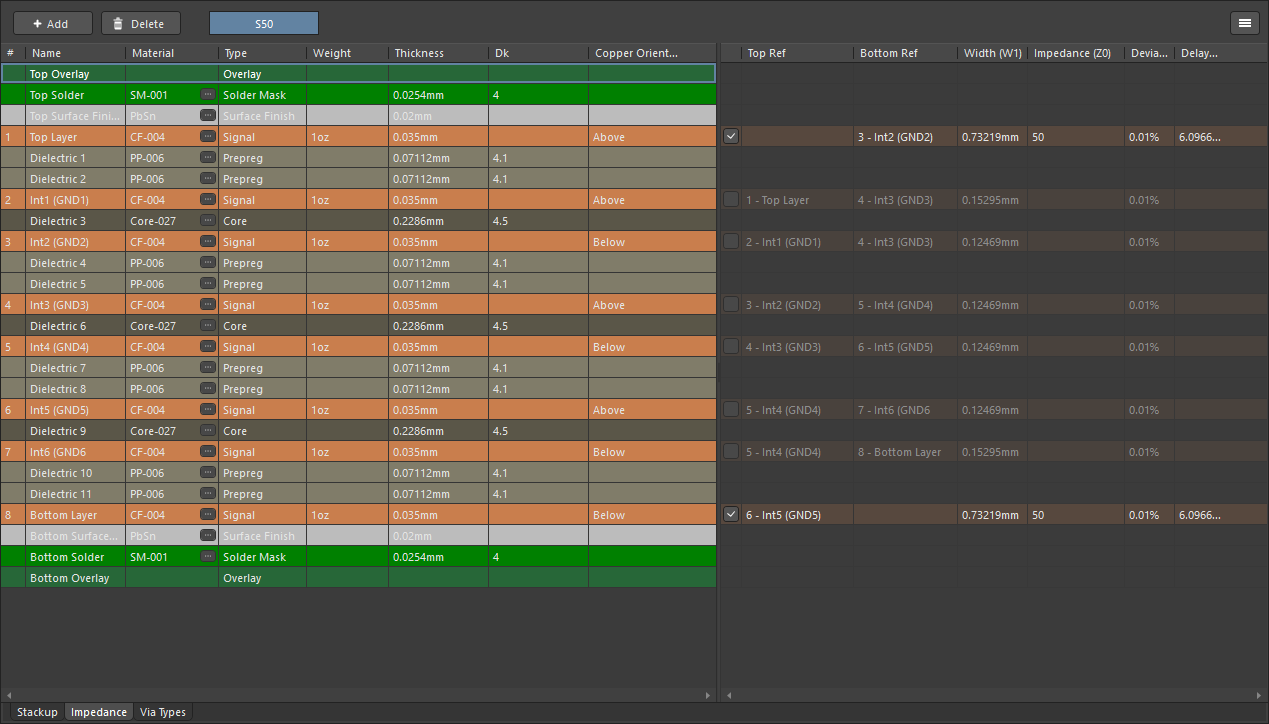Open material picker for Dielectric 7
1269x724 pixels.
[207, 368]
